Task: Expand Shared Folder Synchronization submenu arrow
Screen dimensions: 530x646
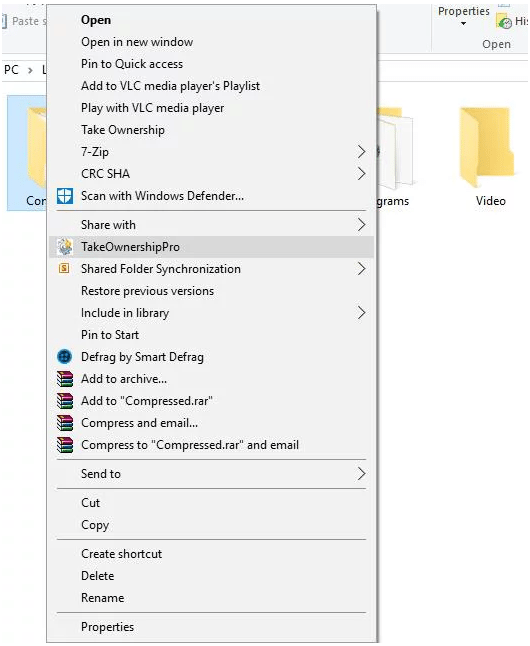Action: [361, 269]
